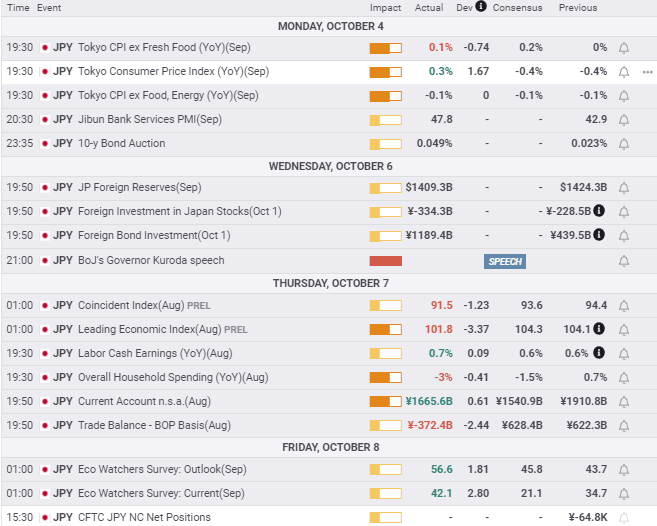The image size is (657, 526).
Task: Click info icon on Foreign Investment in Japan Stocks row
Action: coord(598,211)
